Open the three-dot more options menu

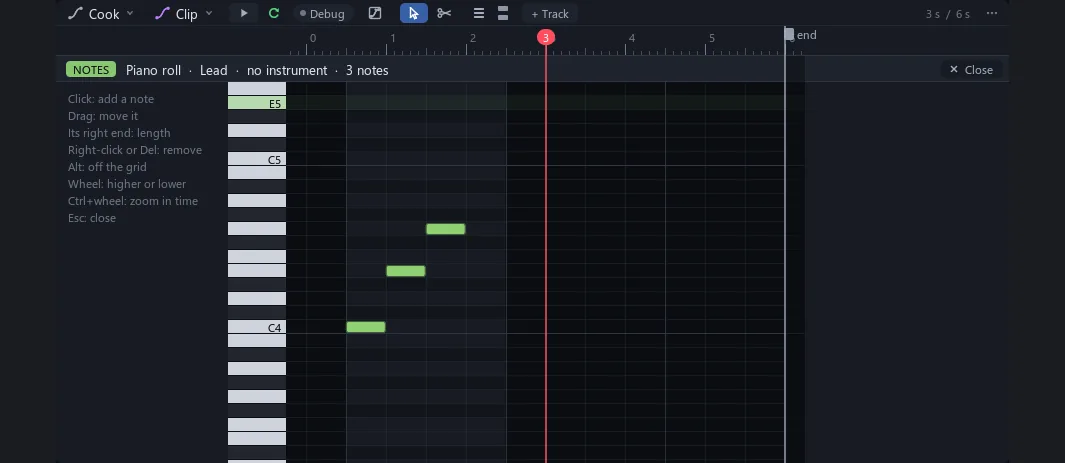(992, 14)
